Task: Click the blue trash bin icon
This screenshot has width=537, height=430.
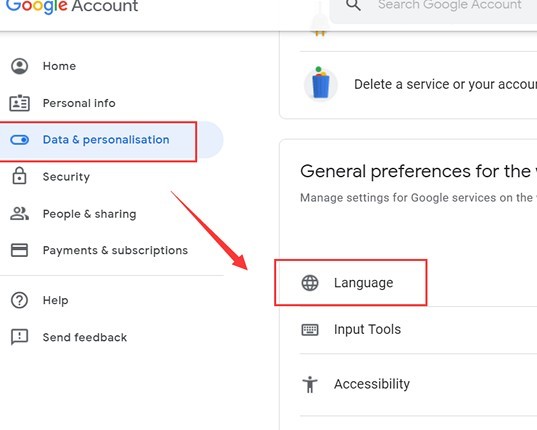Action: (321, 84)
